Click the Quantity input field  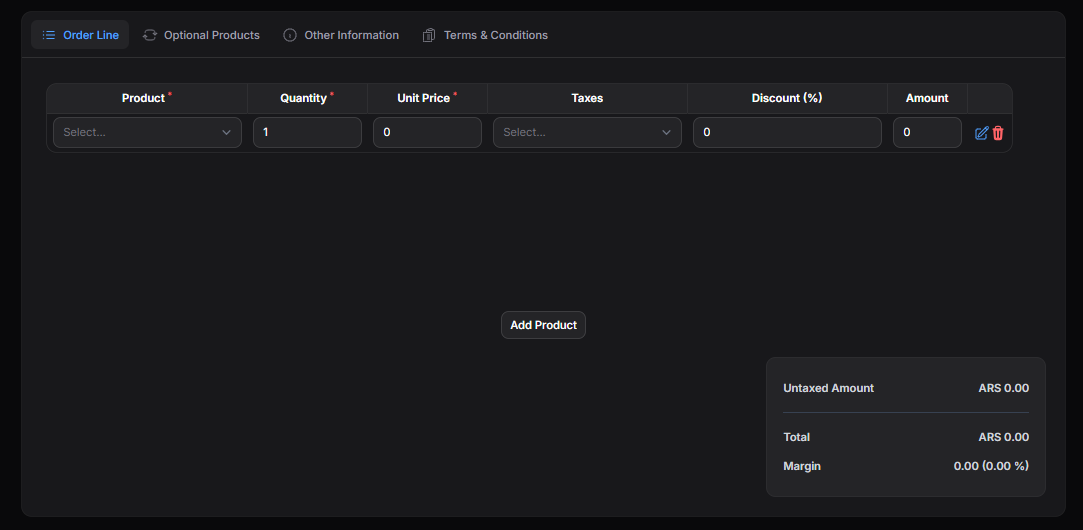(x=307, y=132)
